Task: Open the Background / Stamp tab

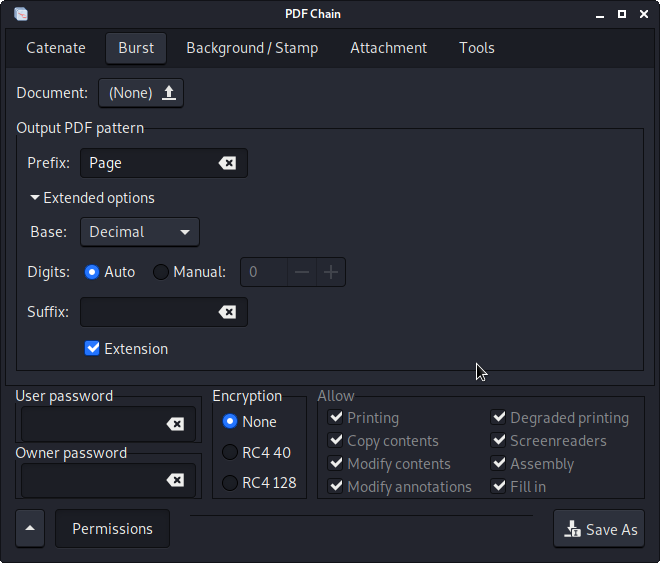Action: click(252, 48)
